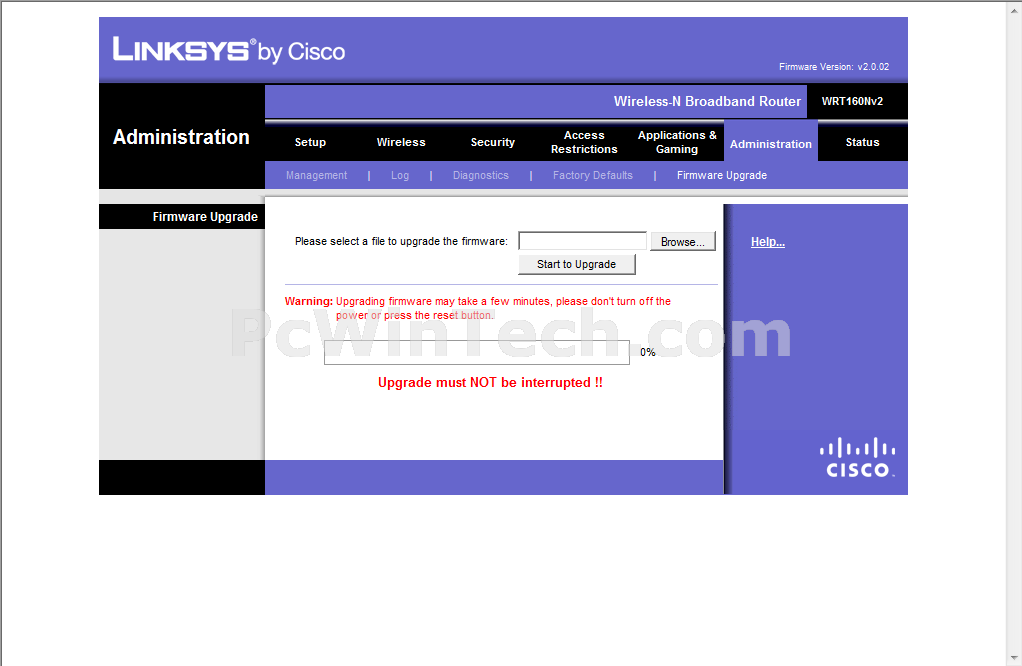Open the Setup tab
The height and width of the screenshot is (666, 1022).
click(310, 142)
